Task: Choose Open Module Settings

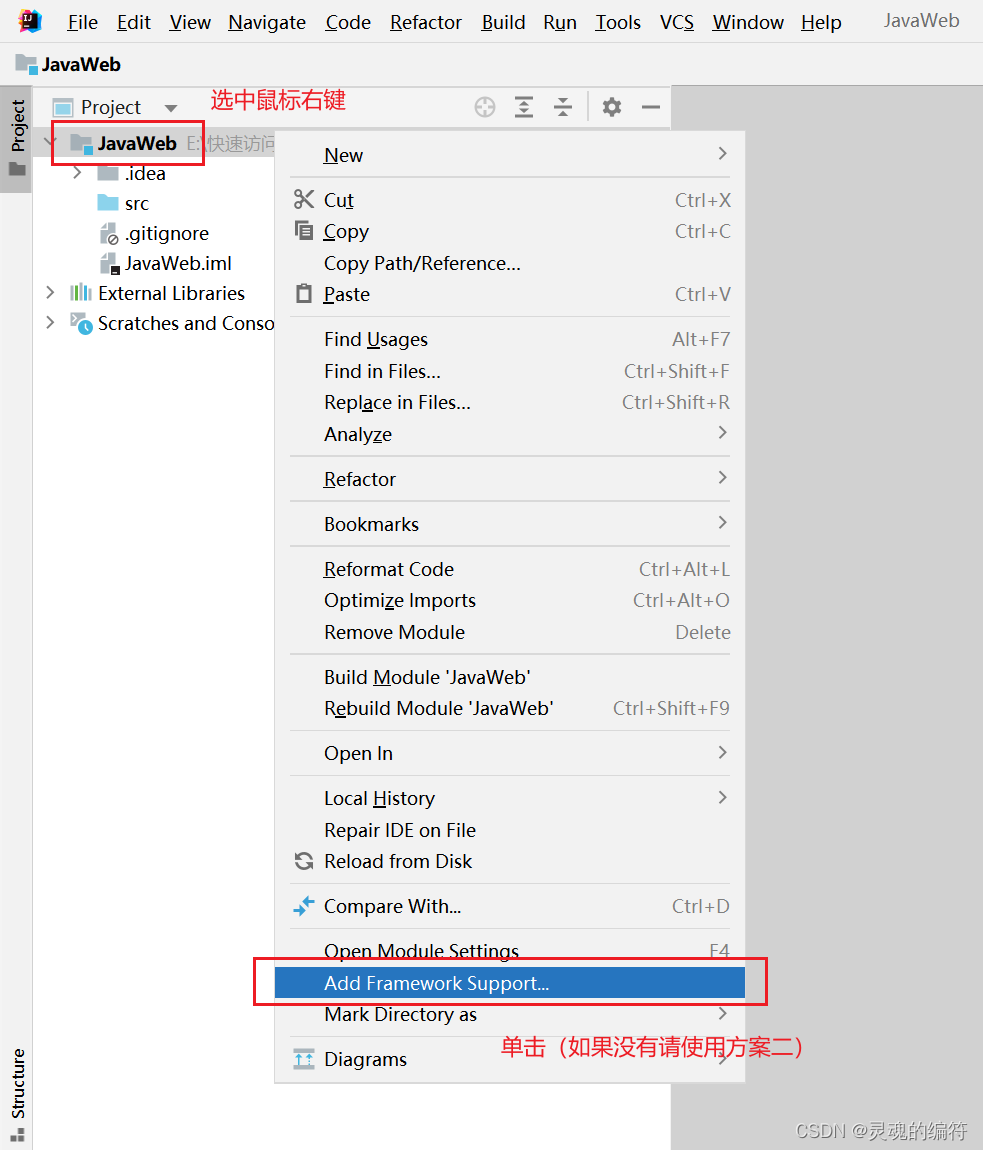Action: pyautogui.click(x=510, y=951)
